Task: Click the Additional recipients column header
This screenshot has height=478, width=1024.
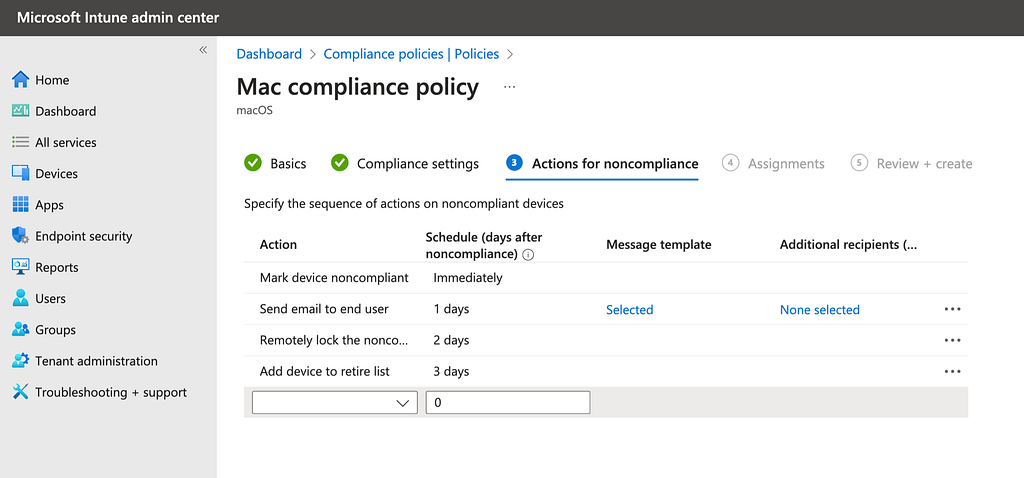Action: (x=848, y=245)
